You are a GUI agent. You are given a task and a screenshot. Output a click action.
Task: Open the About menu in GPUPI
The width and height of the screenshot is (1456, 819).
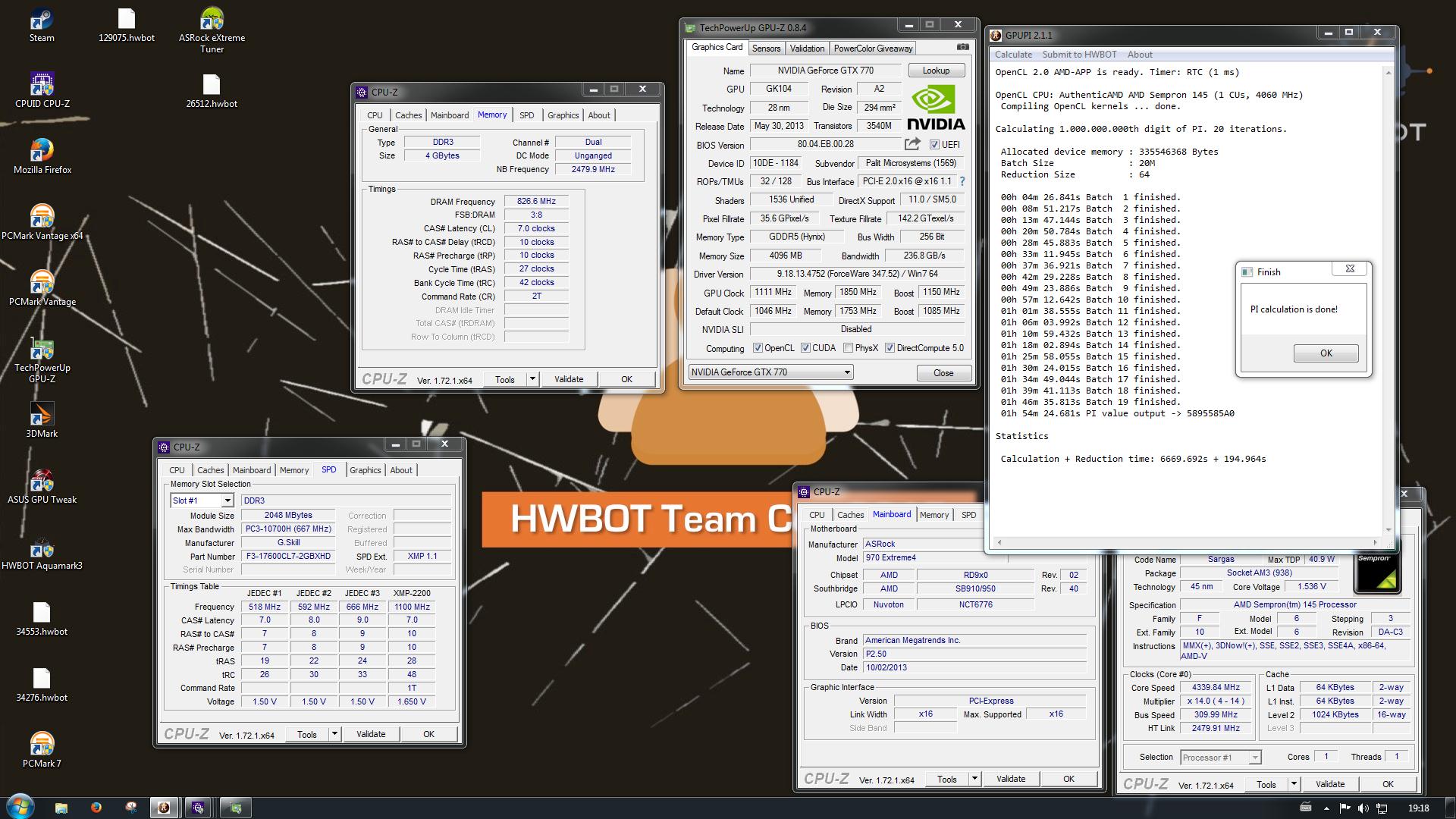click(1140, 55)
